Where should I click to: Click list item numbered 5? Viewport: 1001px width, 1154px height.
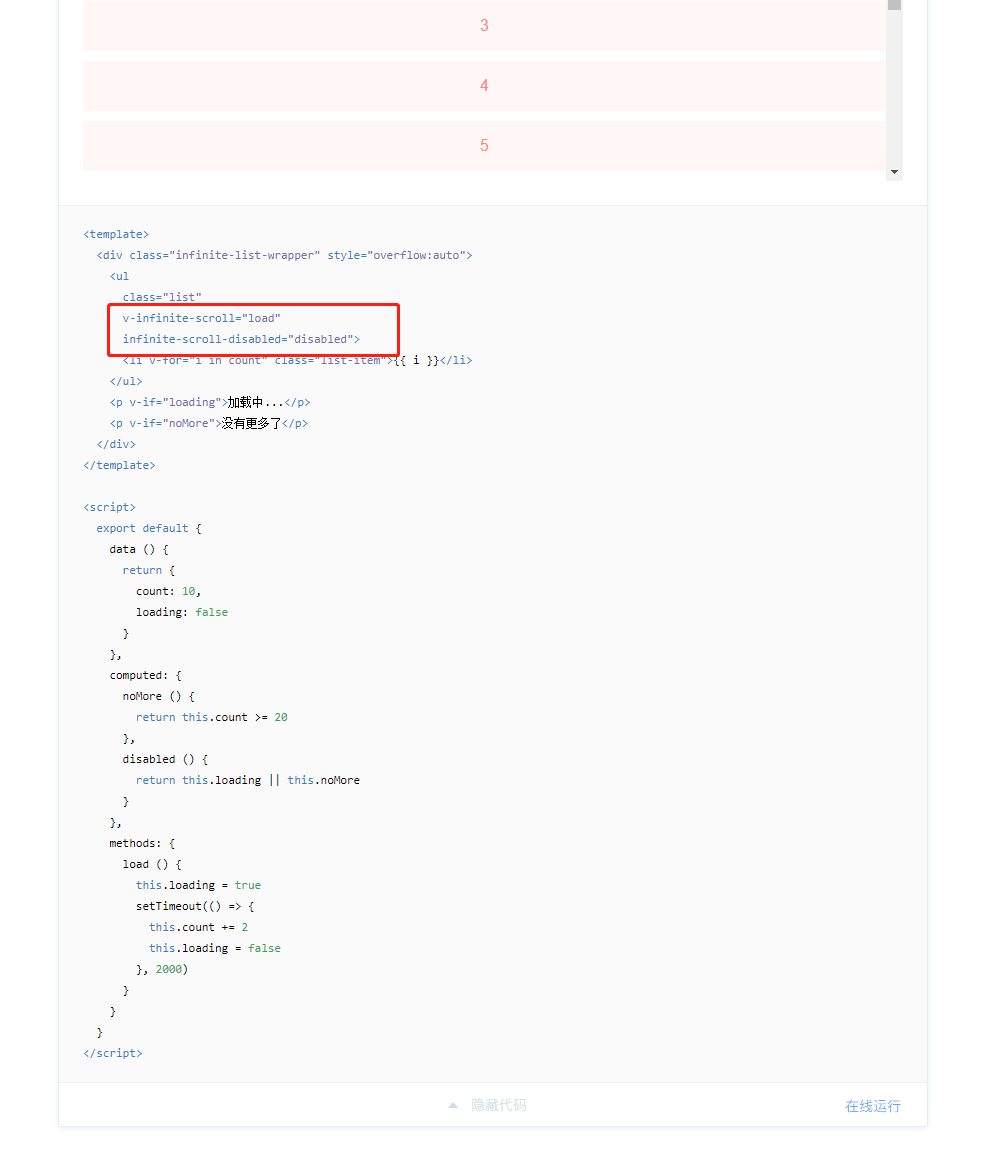pyautogui.click(x=484, y=146)
